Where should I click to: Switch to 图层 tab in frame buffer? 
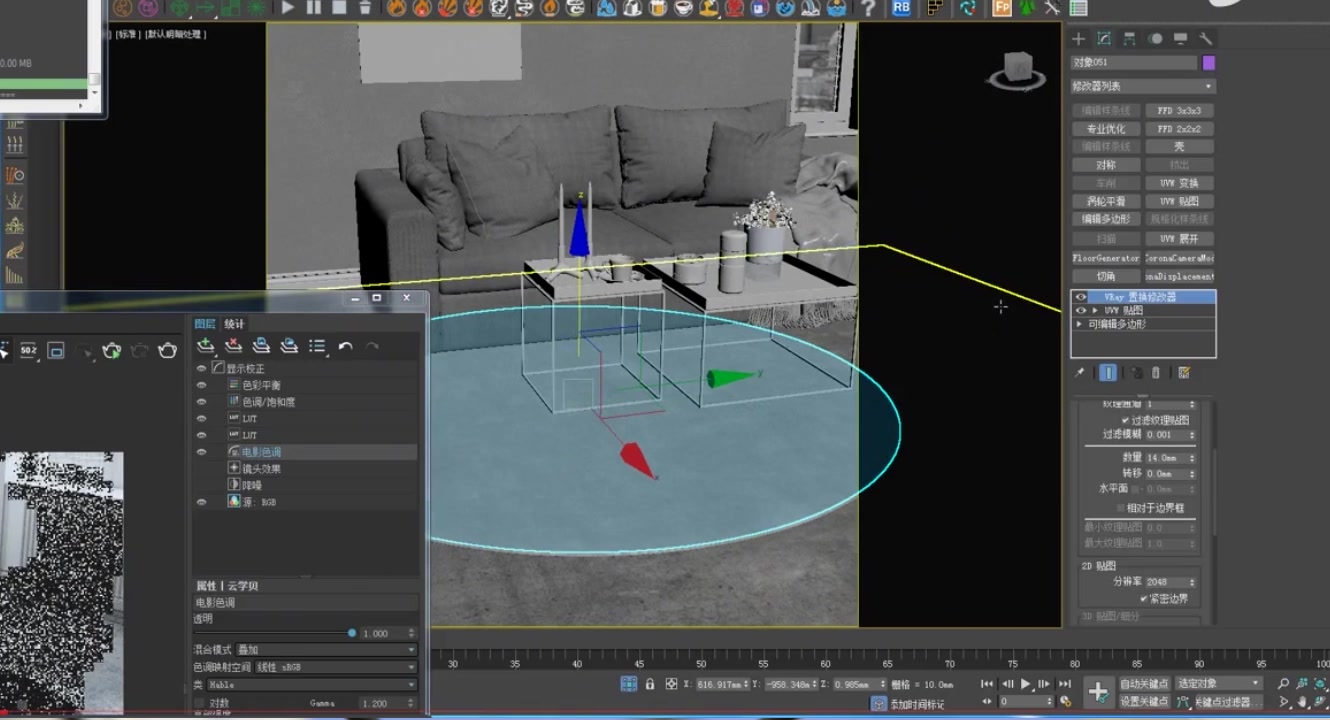(205, 324)
